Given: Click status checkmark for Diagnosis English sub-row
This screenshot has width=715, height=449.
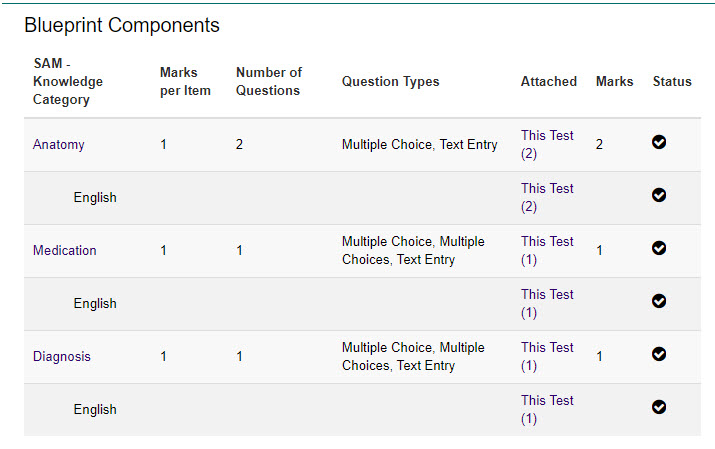Looking at the screenshot, I should [x=659, y=407].
